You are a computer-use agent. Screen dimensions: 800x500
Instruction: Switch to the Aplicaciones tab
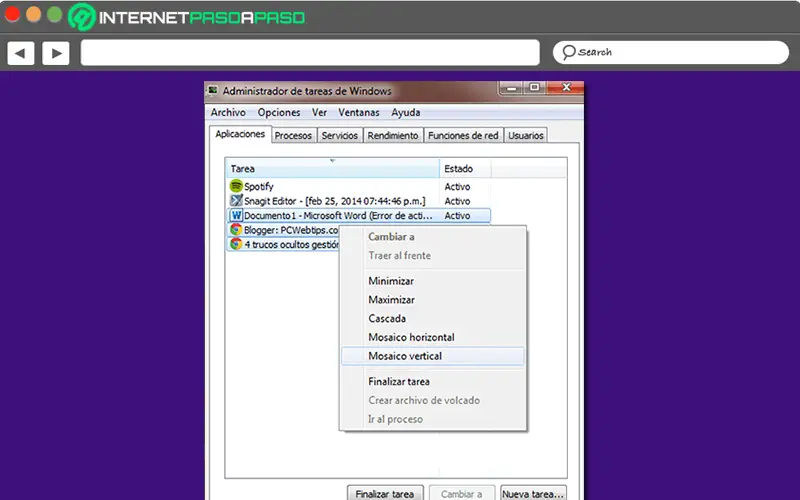tap(240, 134)
